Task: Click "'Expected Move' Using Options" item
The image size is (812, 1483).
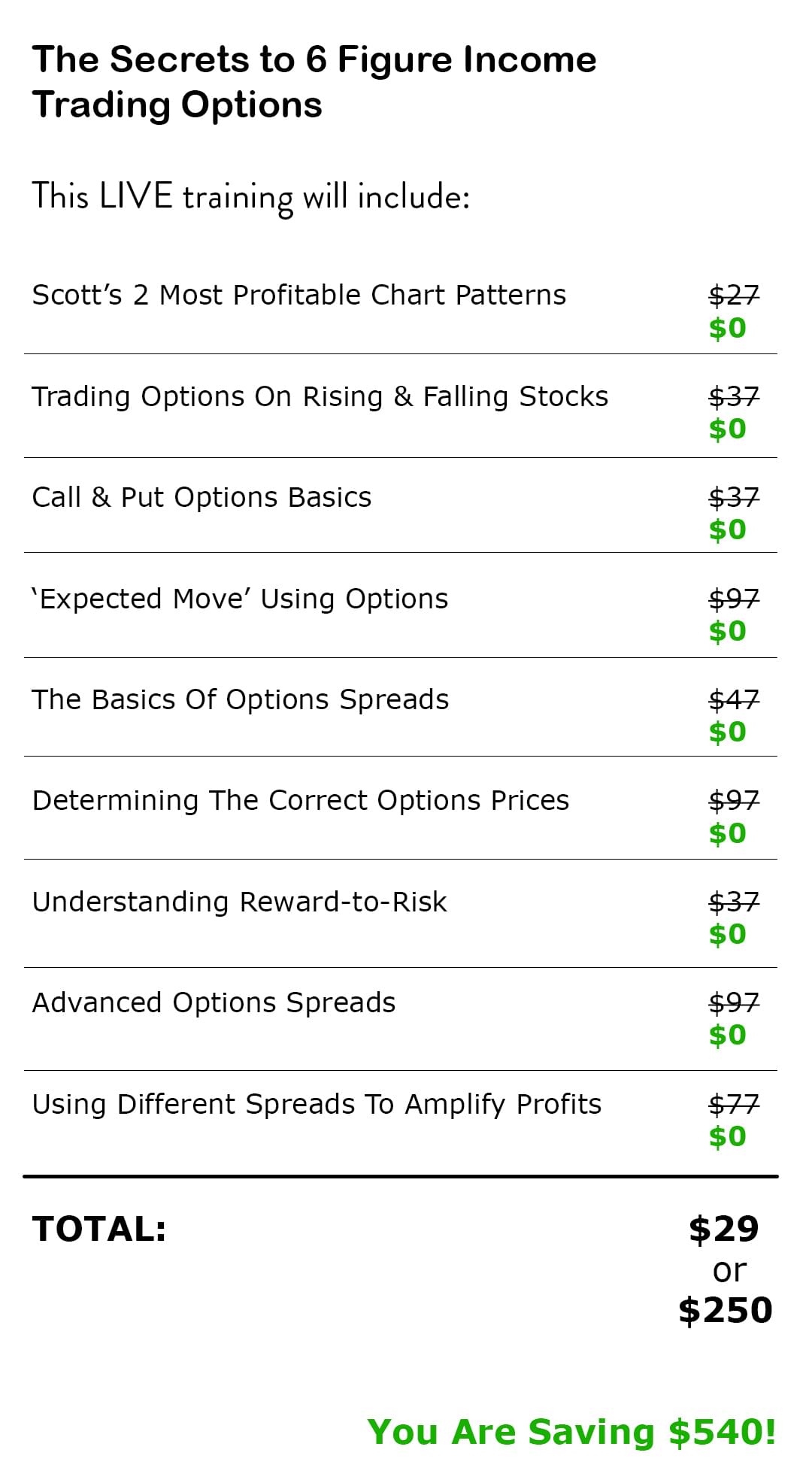Action: point(240,599)
